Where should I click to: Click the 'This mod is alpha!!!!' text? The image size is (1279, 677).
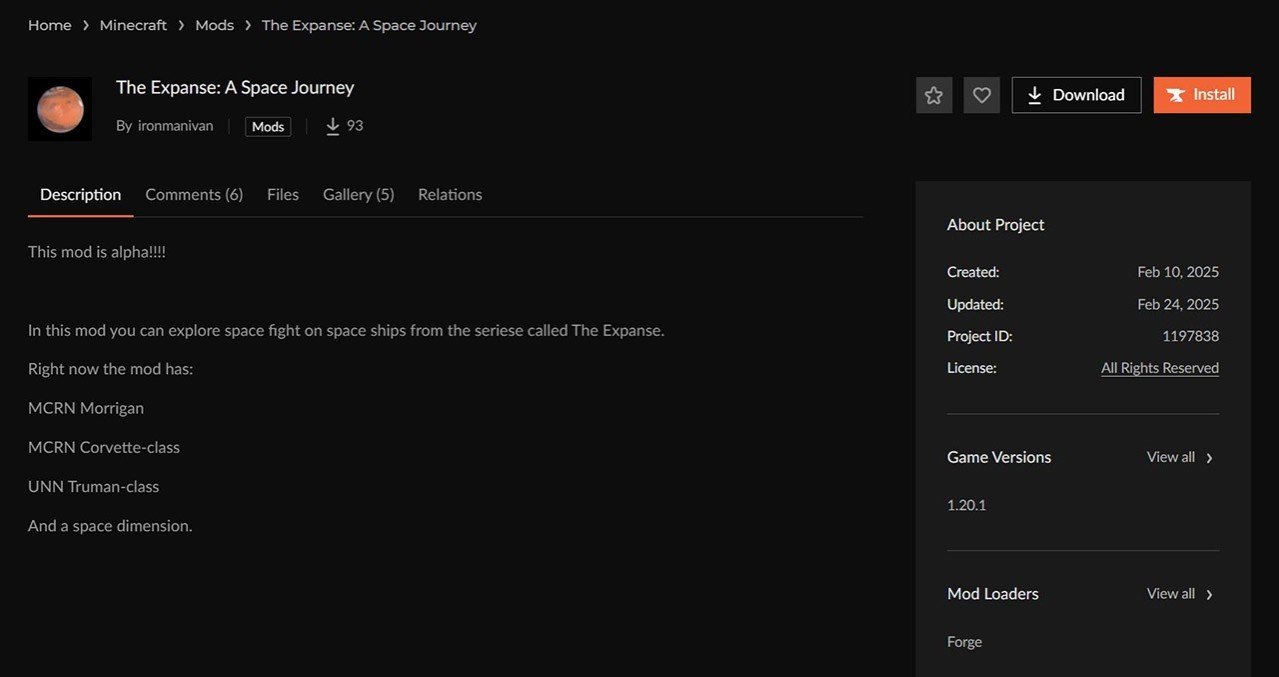pos(97,252)
